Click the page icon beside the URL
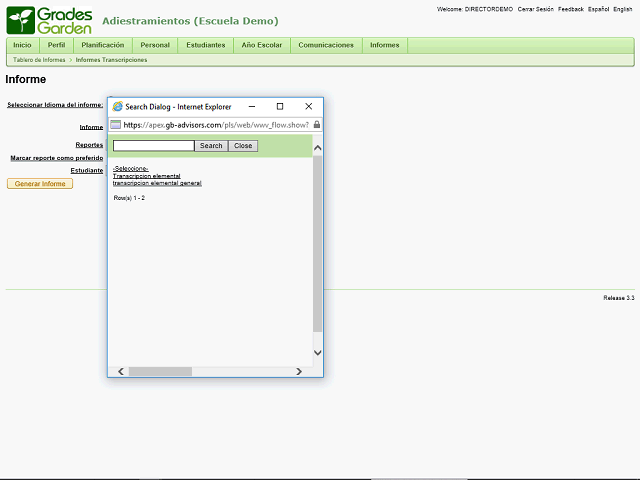The width and height of the screenshot is (640, 480). tap(116, 125)
